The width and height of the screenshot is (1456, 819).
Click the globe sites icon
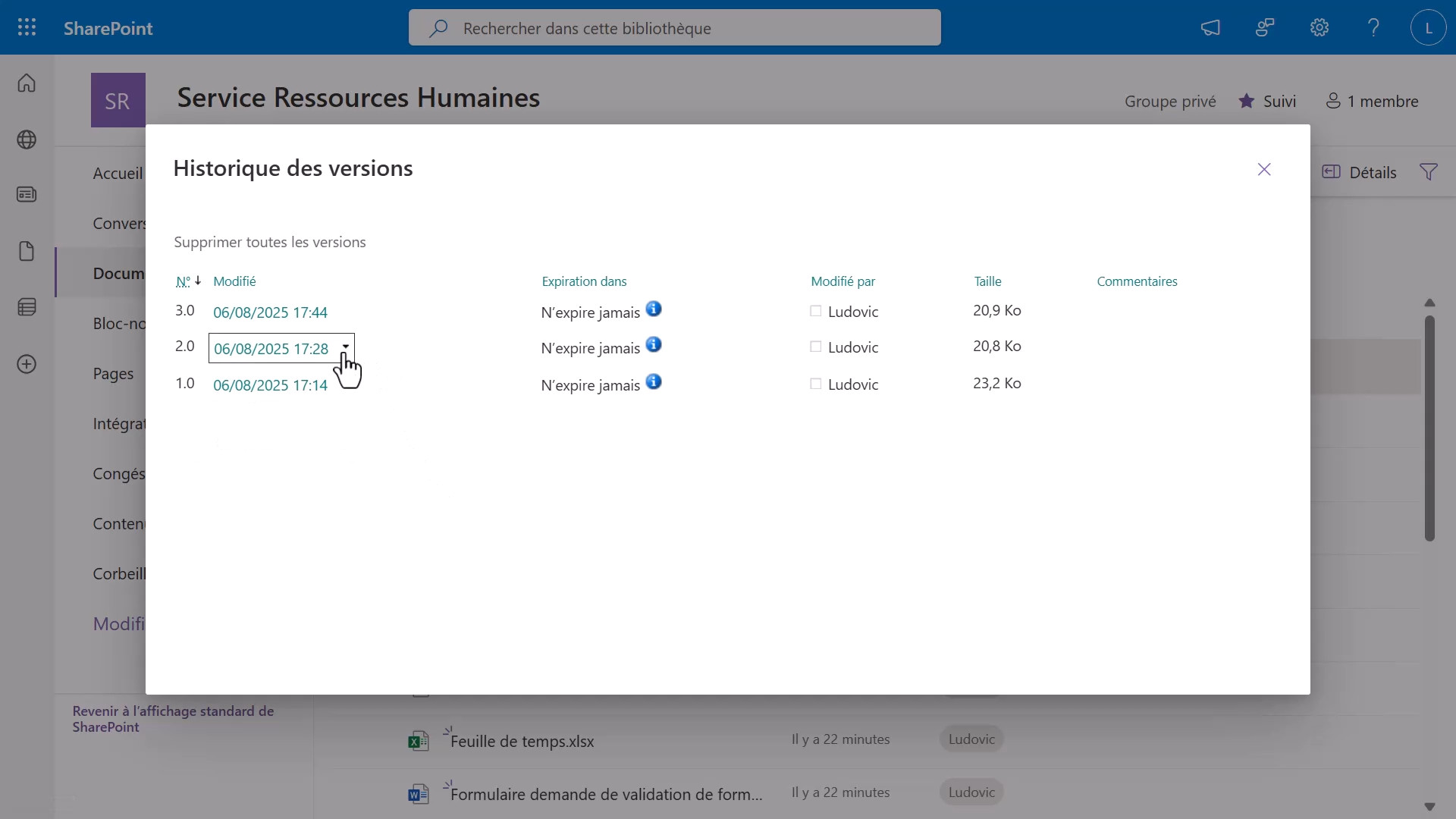tap(27, 140)
